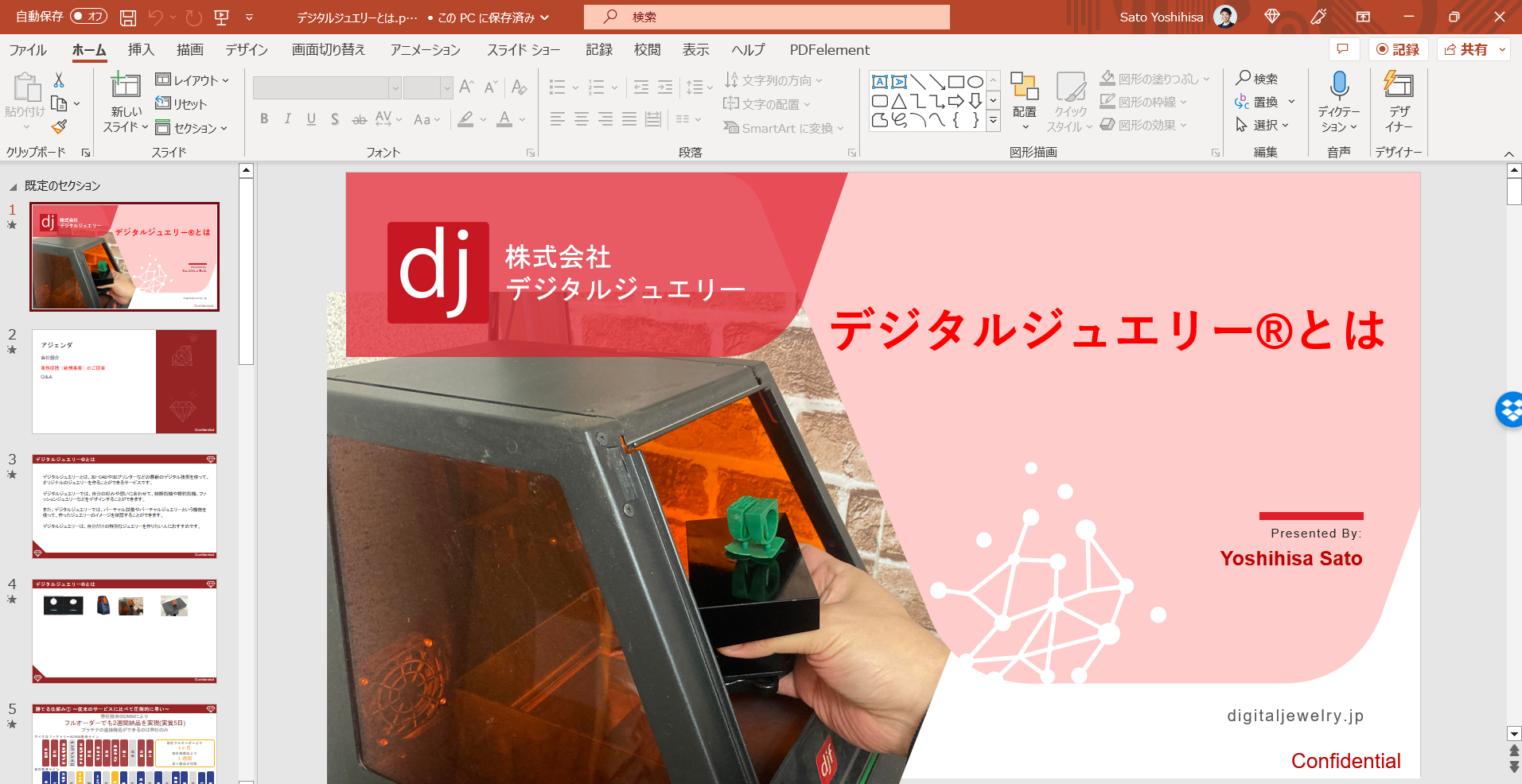The image size is (1522, 784).
Task: Click the Format Painter brush icon
Action: point(59,126)
